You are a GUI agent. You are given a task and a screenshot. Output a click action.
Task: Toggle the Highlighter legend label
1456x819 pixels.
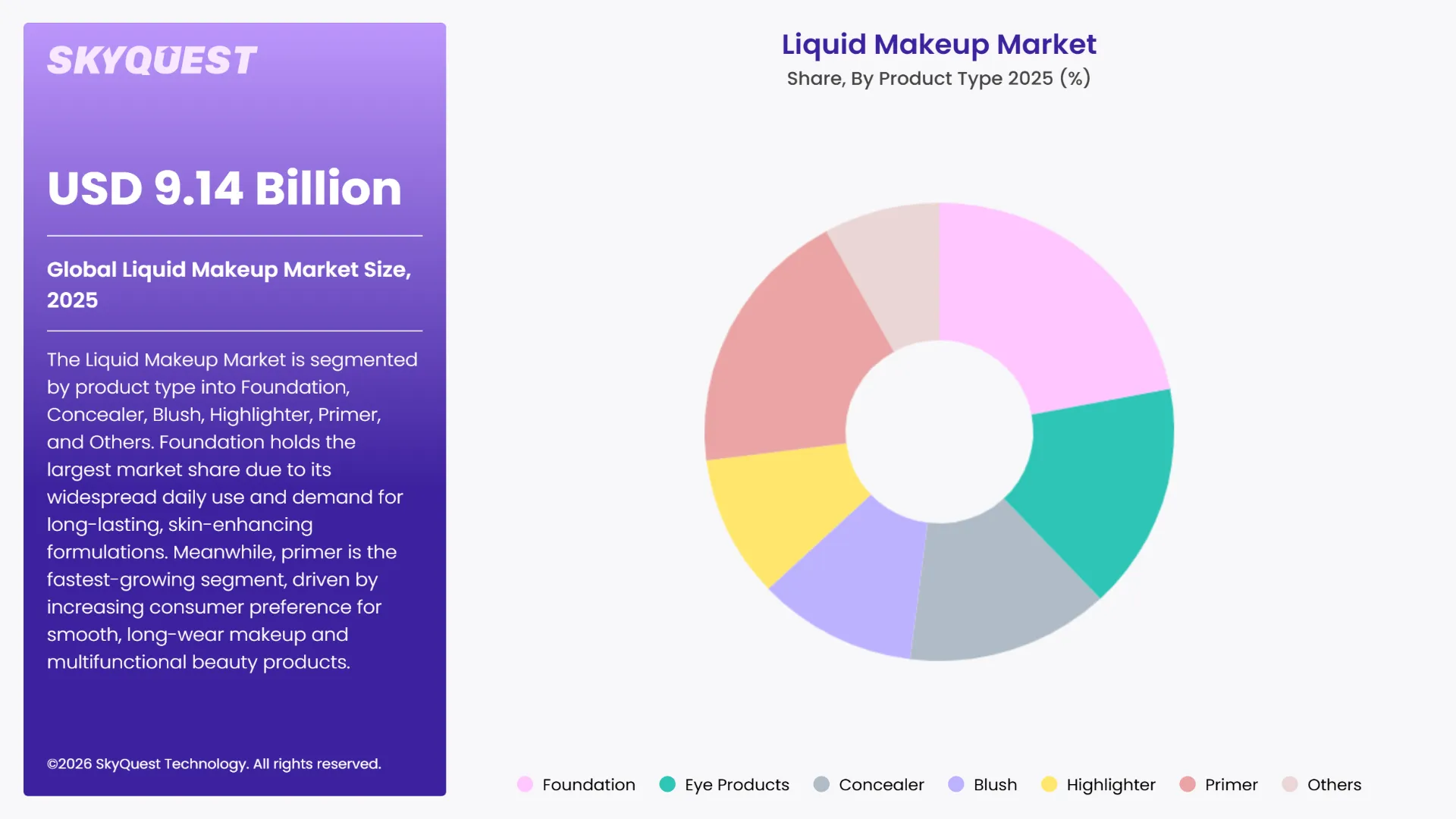point(1111,785)
